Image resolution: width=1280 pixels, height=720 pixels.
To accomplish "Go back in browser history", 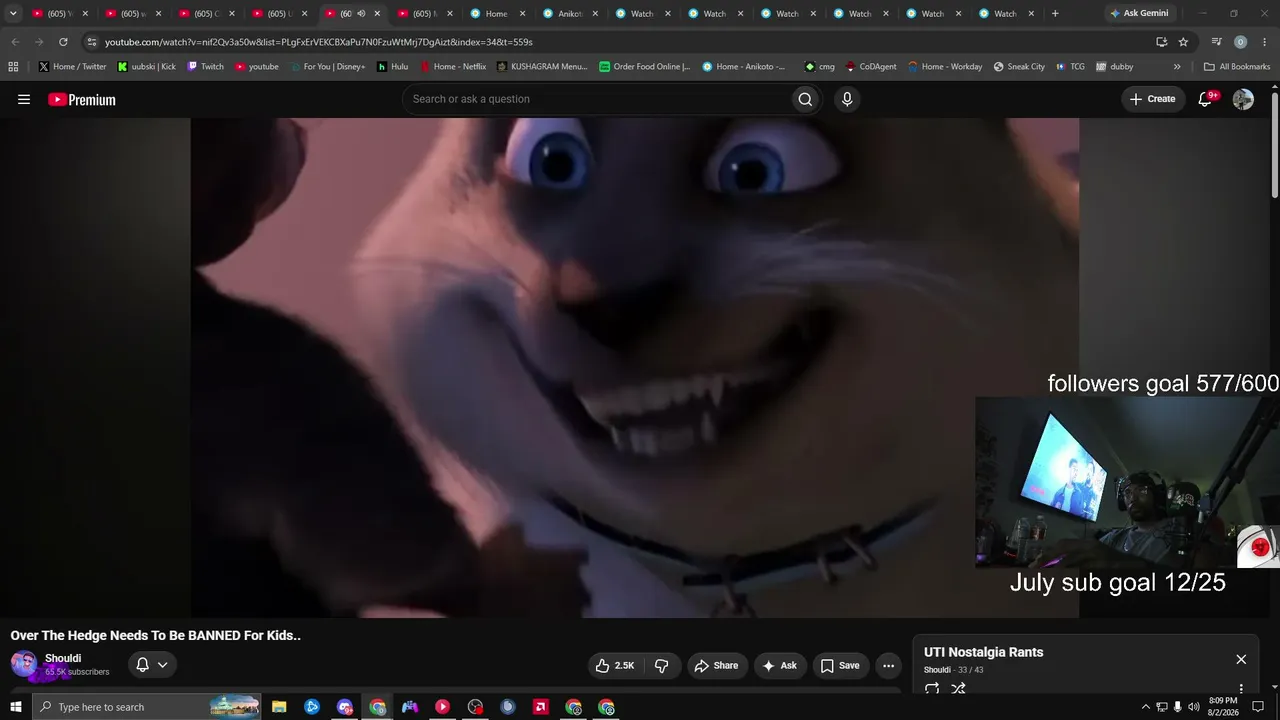I will pos(15,42).
